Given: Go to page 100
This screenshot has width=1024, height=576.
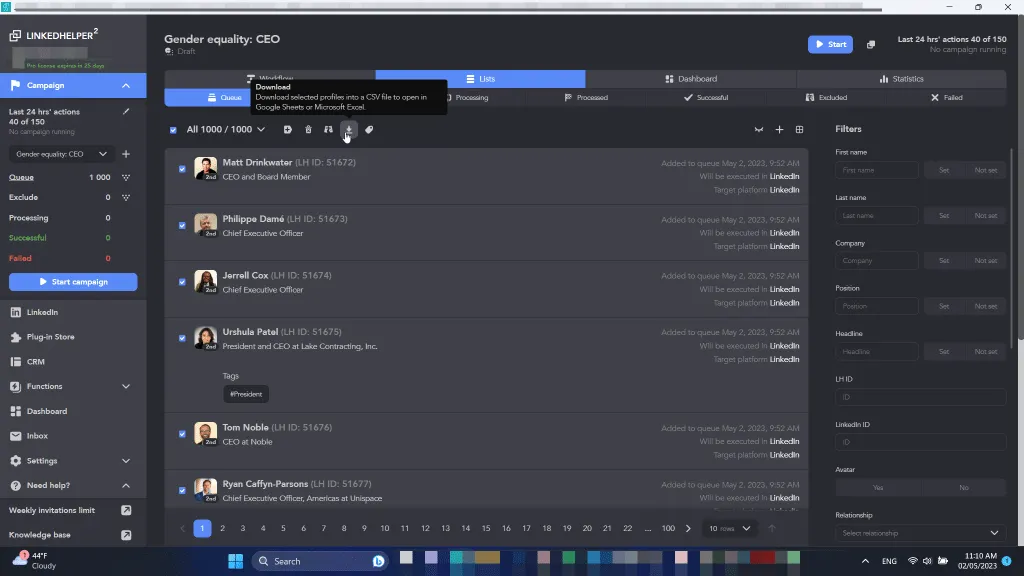Looking at the screenshot, I should tap(668, 528).
